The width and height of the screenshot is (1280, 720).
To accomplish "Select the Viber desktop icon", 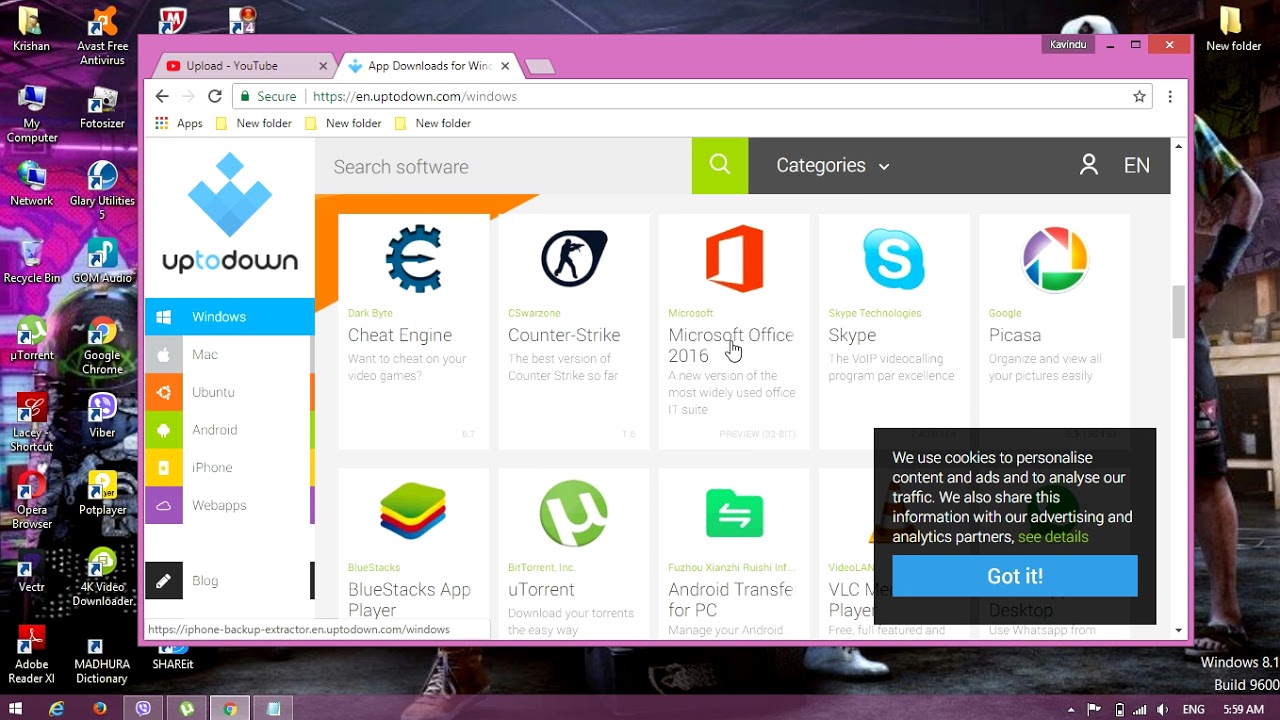I will pyautogui.click(x=102, y=415).
